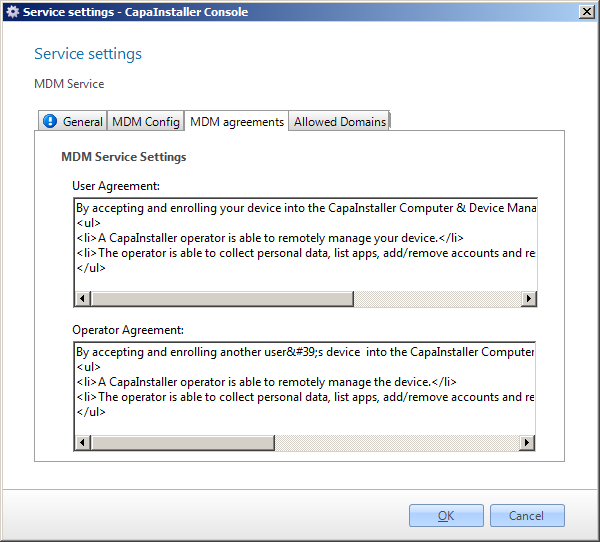Dismiss dialog with the Cancel button
This screenshot has width=600, height=542.
point(527,516)
